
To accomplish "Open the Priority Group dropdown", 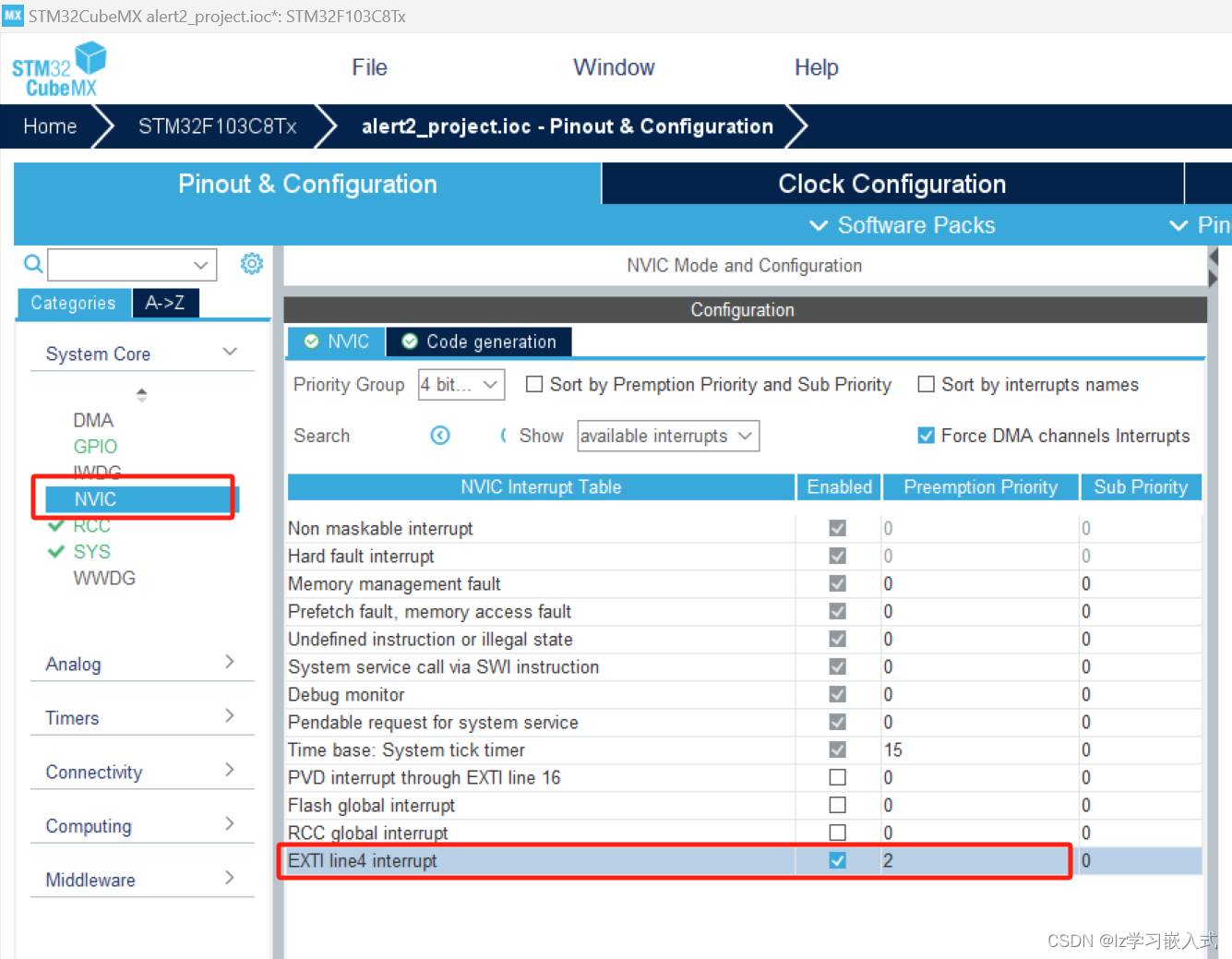I will [x=461, y=384].
